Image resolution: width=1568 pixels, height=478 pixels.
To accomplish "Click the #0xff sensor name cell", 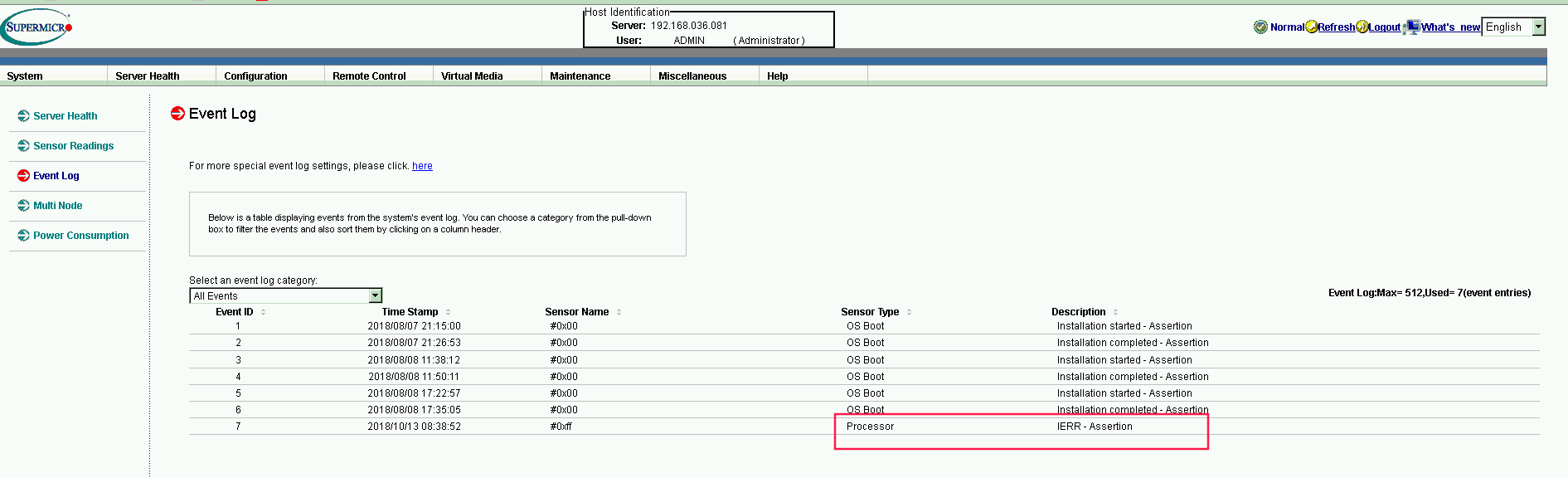I will 561,427.
